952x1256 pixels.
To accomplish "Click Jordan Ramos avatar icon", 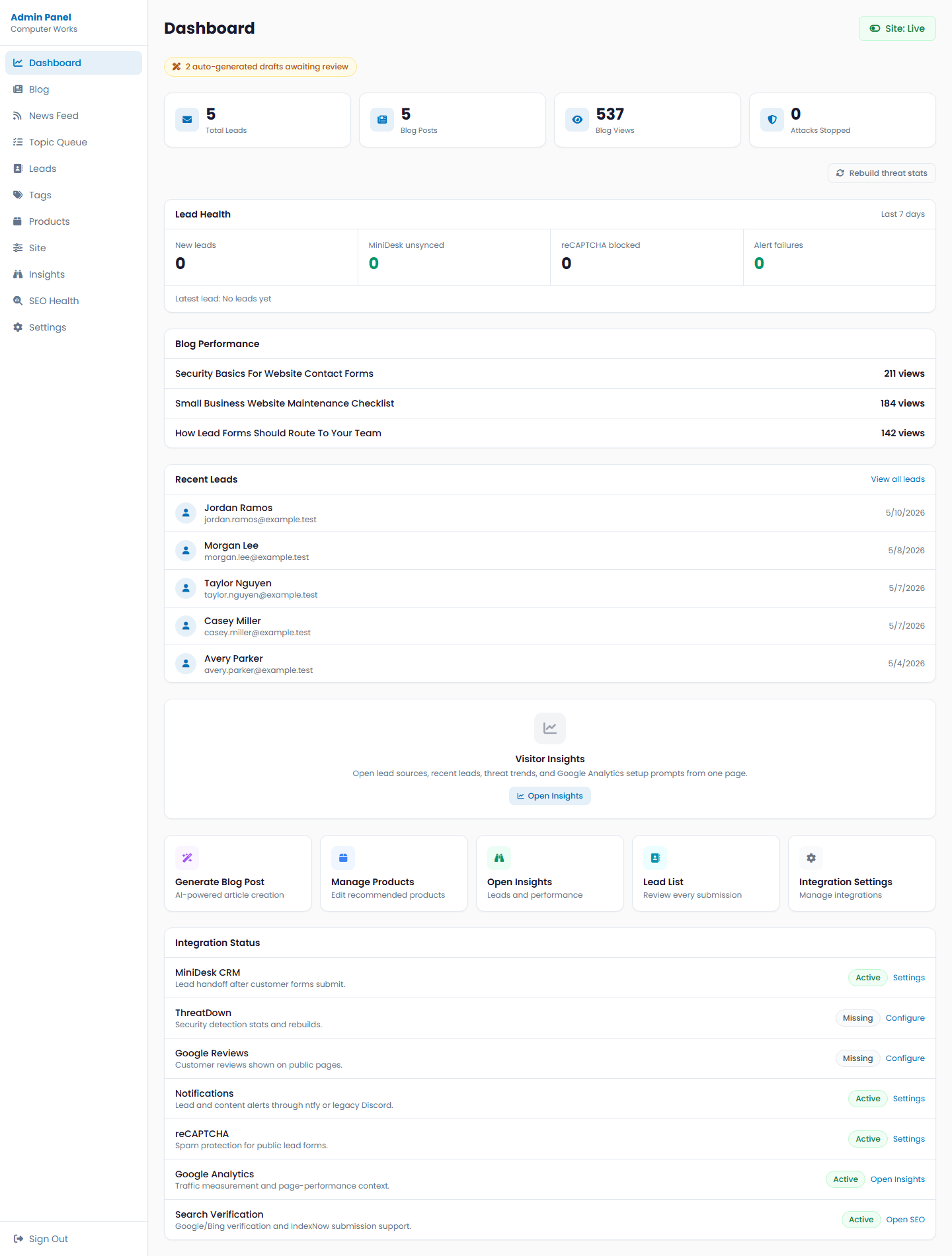I will (x=186, y=513).
